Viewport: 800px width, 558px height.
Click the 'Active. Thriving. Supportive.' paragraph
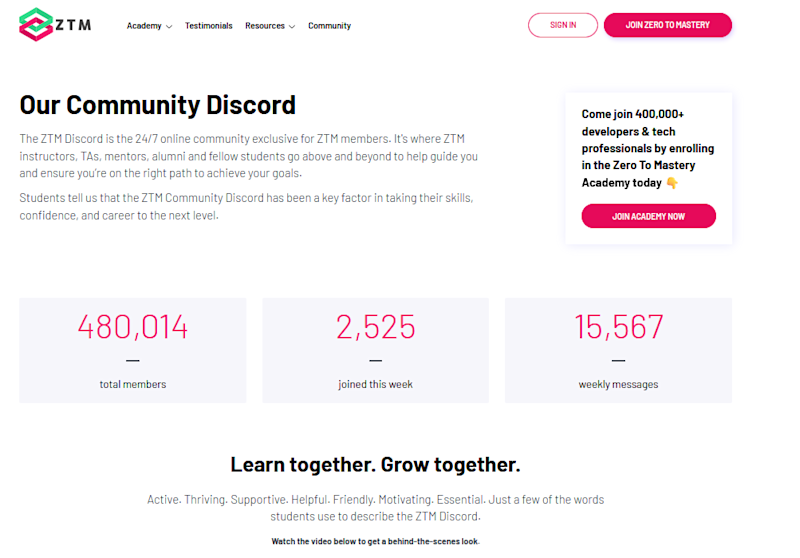pos(376,508)
